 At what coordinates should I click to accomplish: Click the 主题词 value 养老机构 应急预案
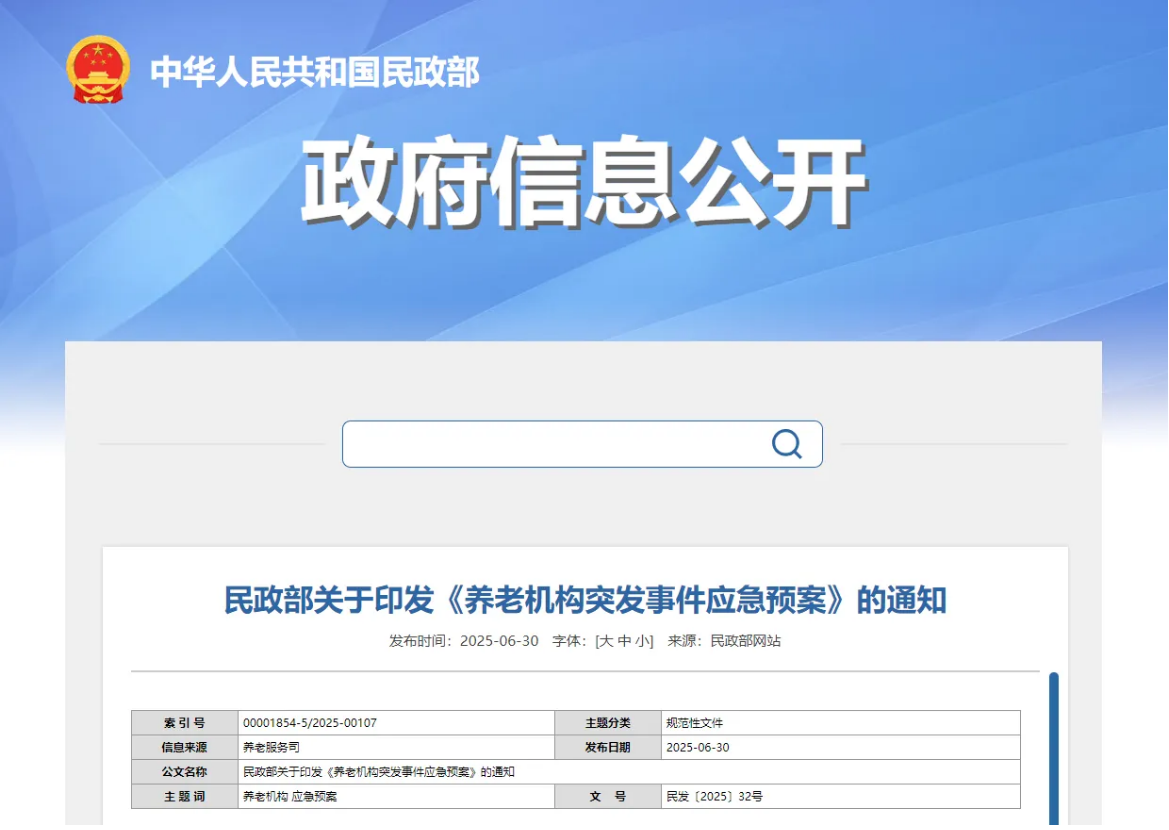click(290, 797)
